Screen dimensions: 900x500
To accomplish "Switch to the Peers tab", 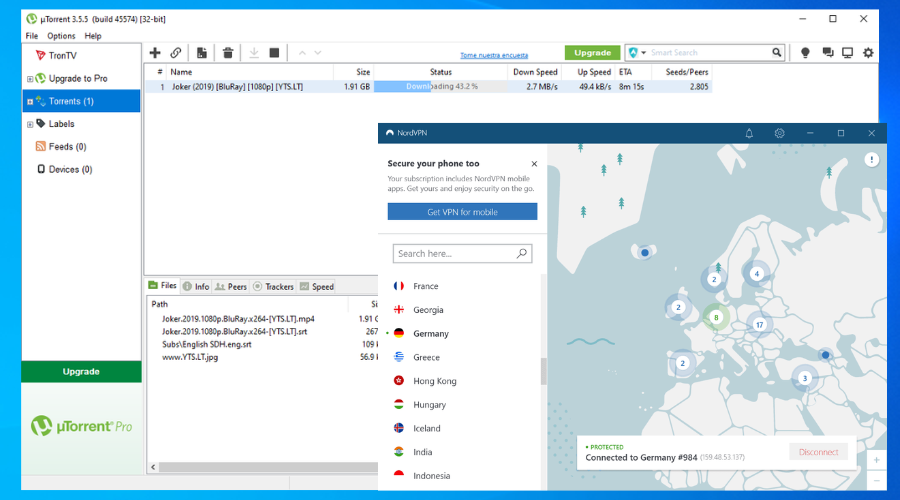I will pyautogui.click(x=231, y=286).
